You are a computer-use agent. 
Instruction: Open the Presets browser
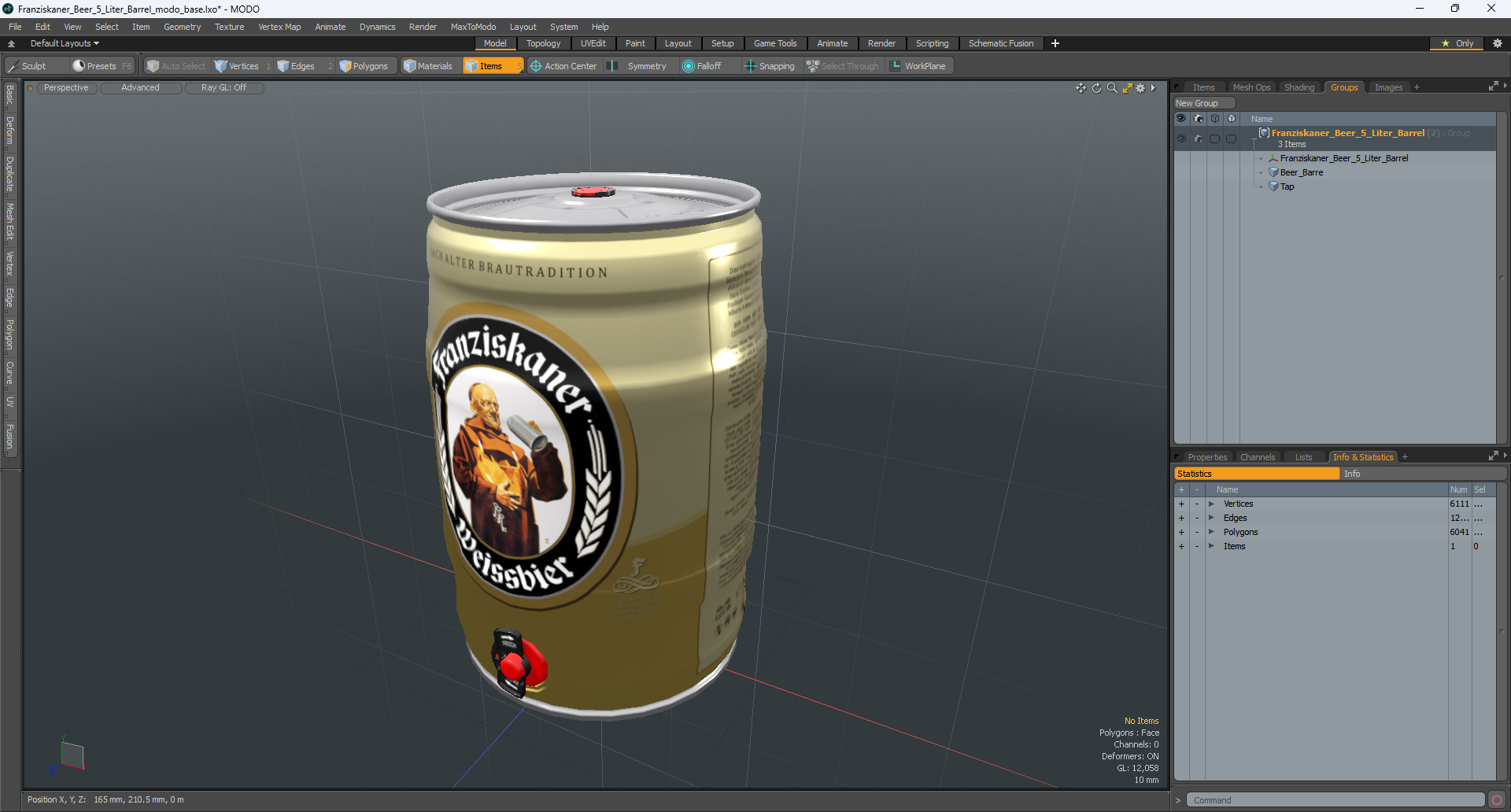click(x=102, y=66)
